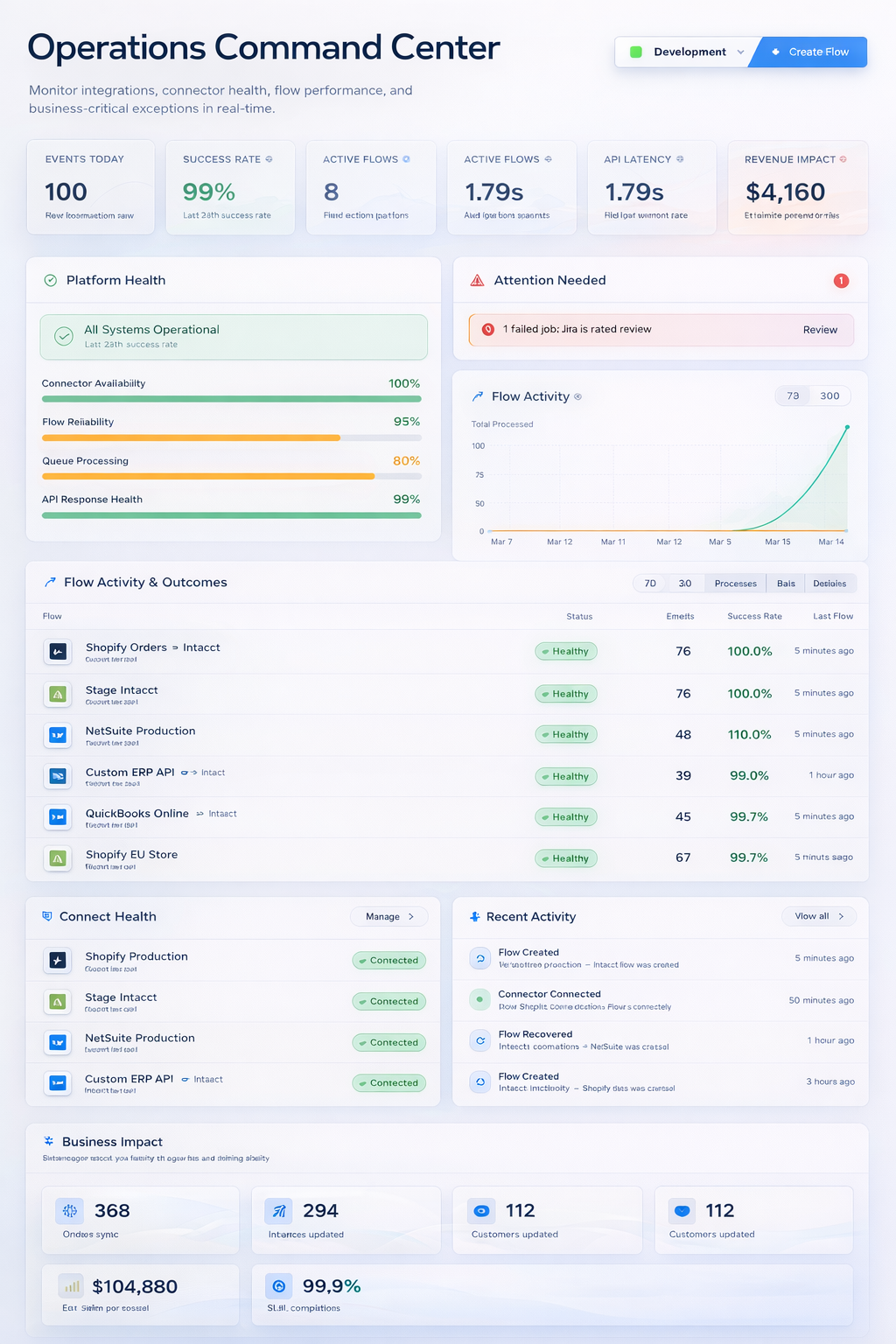This screenshot has height=1344, width=896.
Task: Select the 30 period toggle
Action: point(685,583)
